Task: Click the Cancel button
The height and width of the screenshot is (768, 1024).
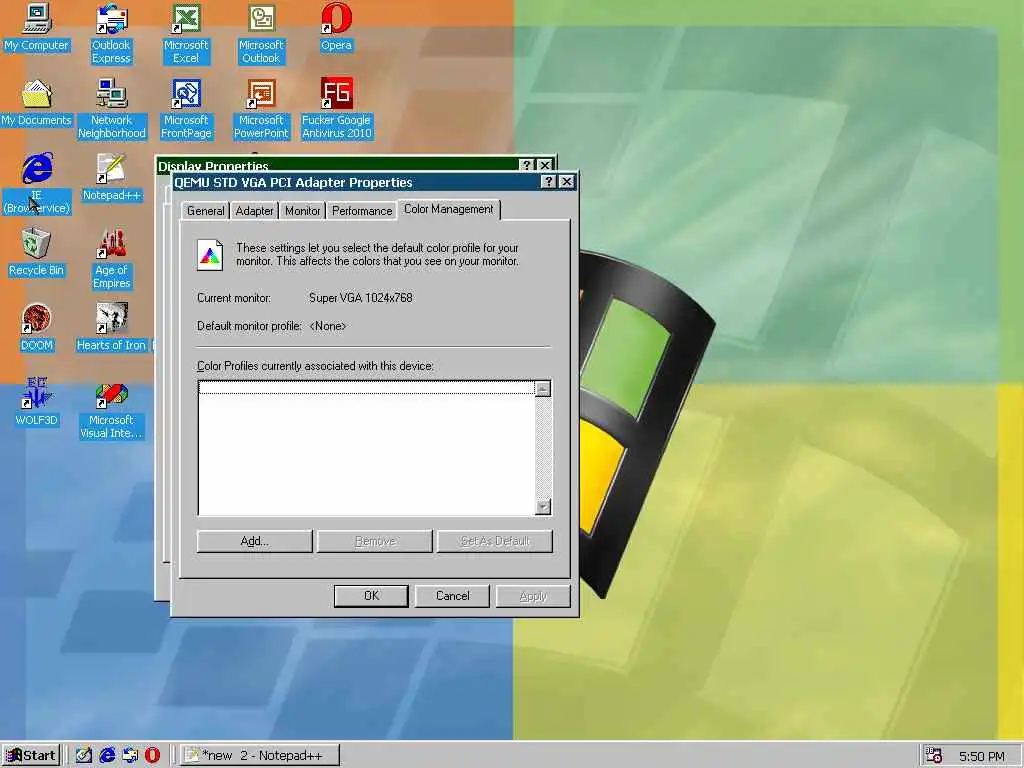Action: coord(453,596)
